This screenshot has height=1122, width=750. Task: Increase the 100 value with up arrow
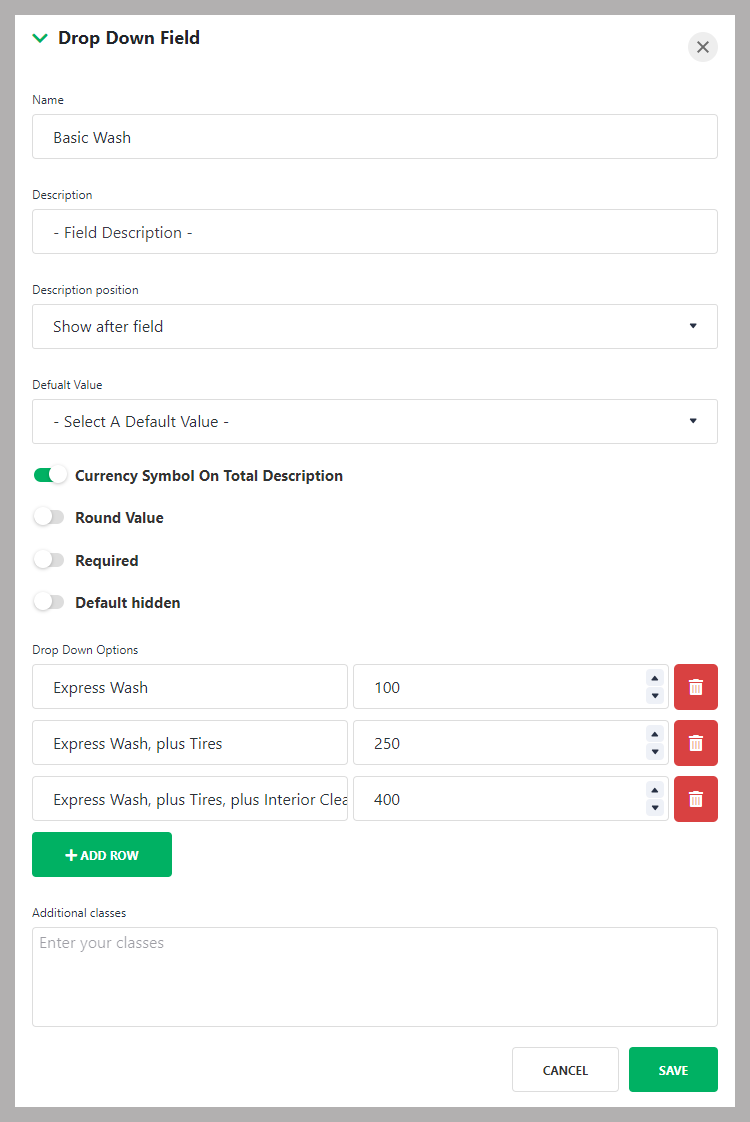coord(655,678)
